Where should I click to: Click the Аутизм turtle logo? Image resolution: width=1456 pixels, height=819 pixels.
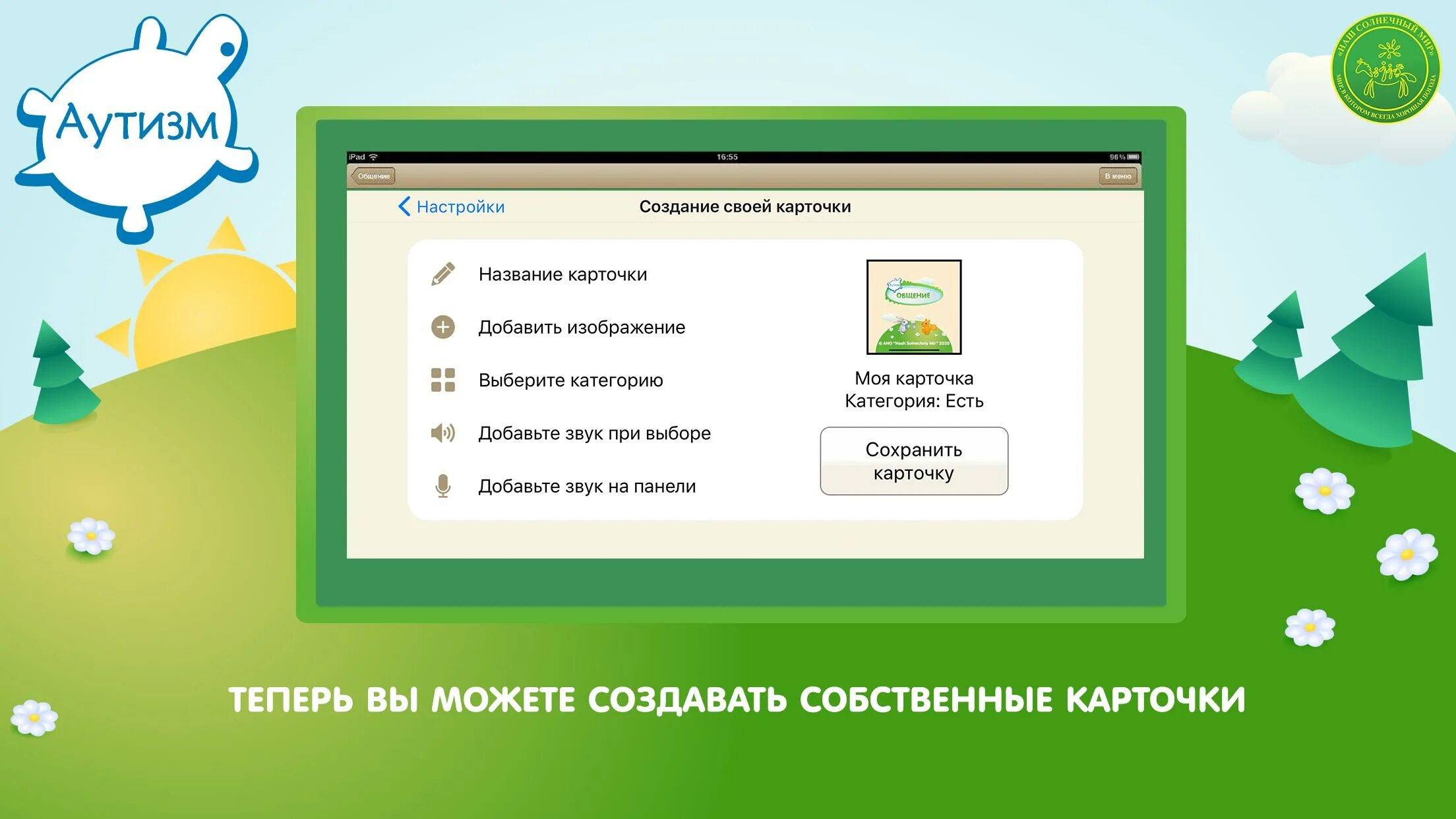tap(137, 125)
